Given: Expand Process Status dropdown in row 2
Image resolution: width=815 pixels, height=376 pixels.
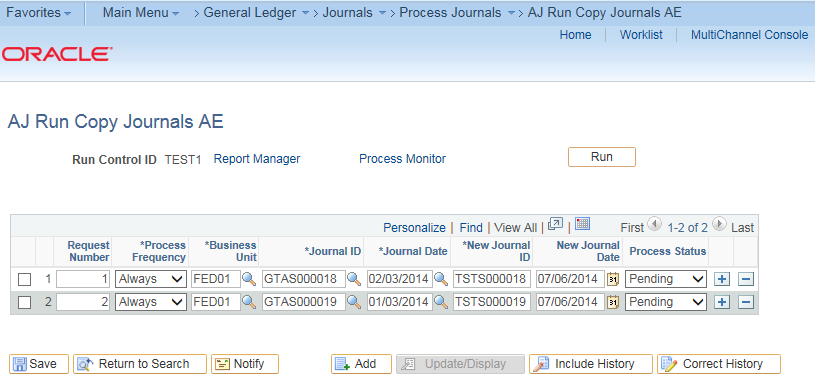Looking at the screenshot, I should [x=665, y=302].
